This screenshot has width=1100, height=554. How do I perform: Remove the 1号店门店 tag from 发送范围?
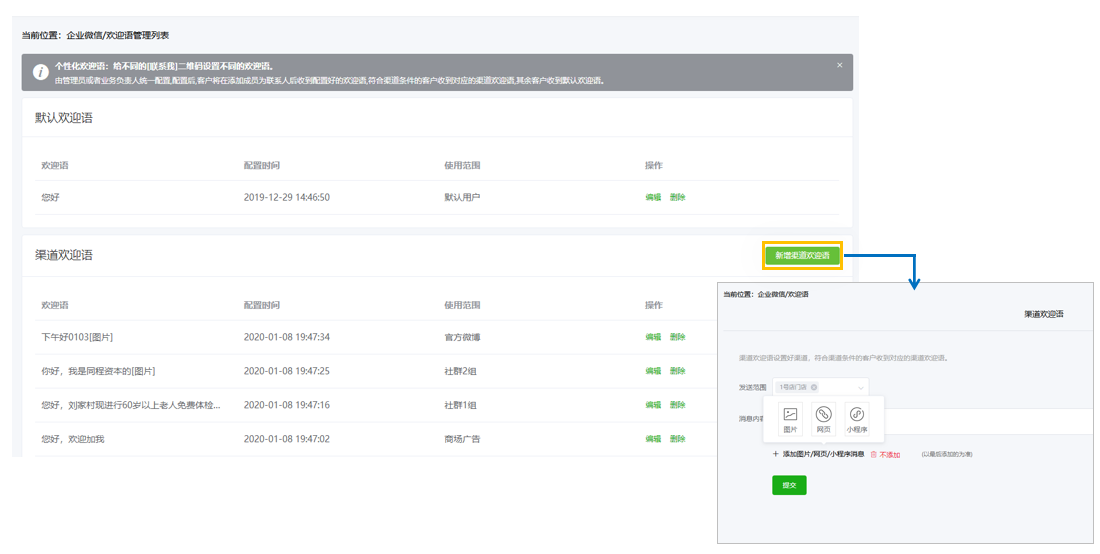pyautogui.click(x=814, y=387)
